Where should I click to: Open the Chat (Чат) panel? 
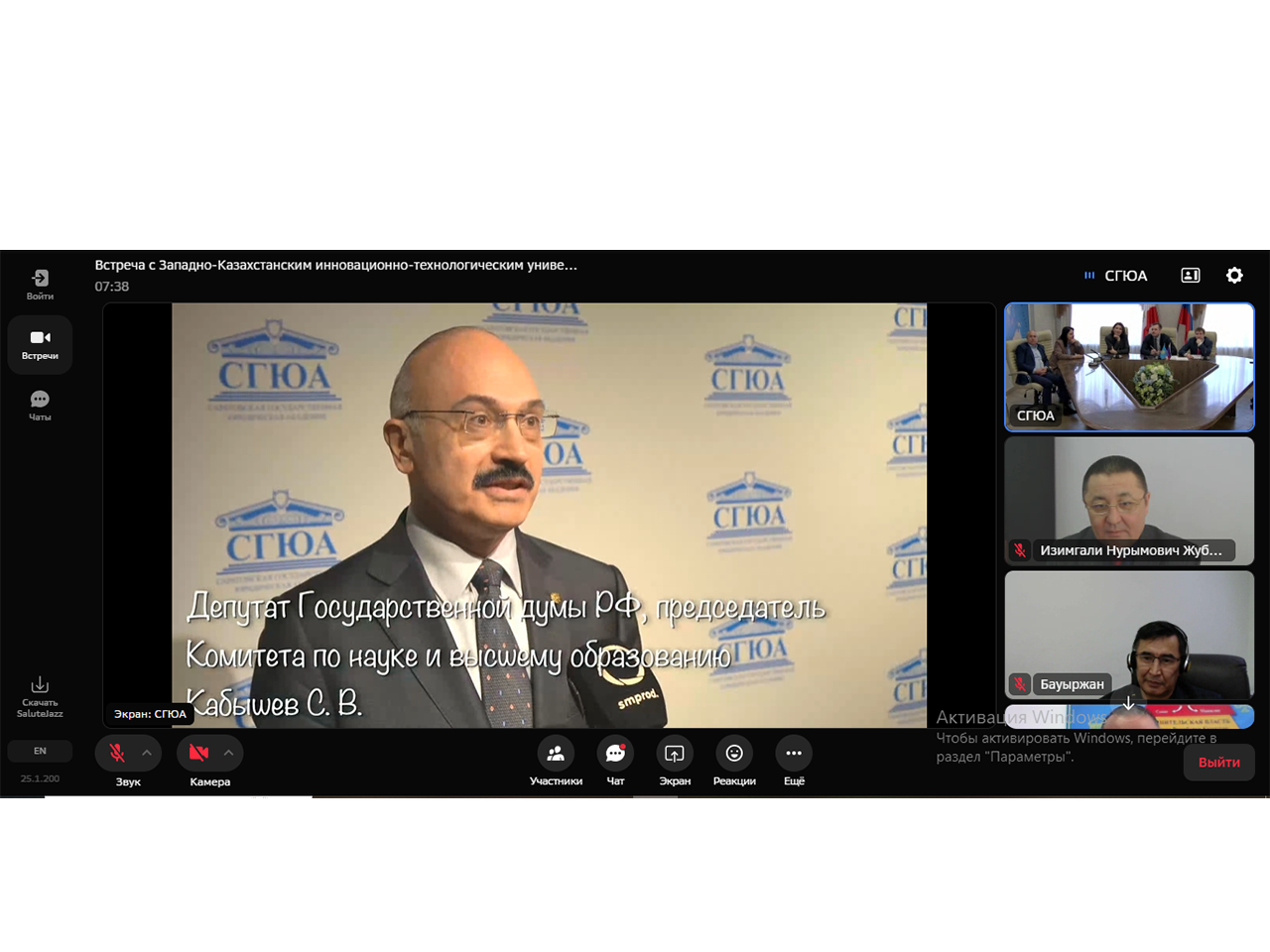tap(615, 754)
